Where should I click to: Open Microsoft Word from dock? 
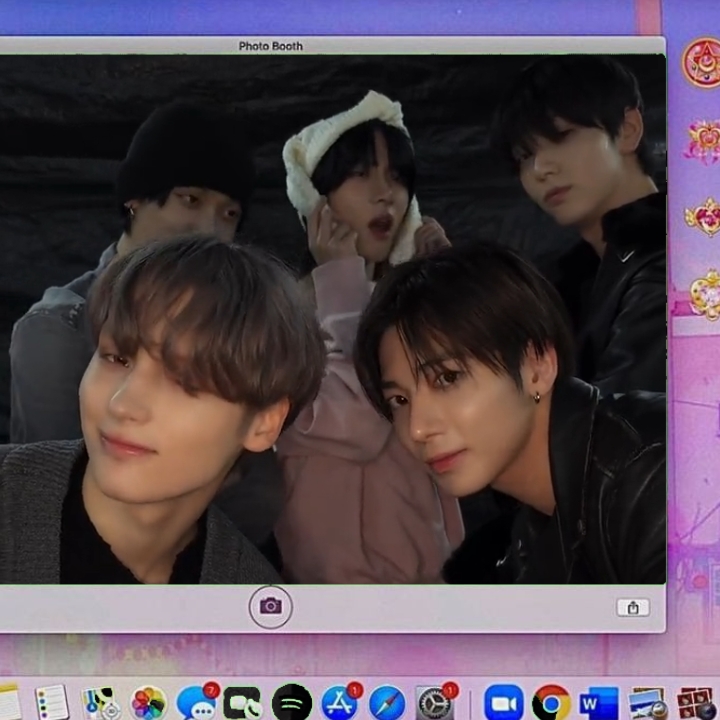point(599,702)
